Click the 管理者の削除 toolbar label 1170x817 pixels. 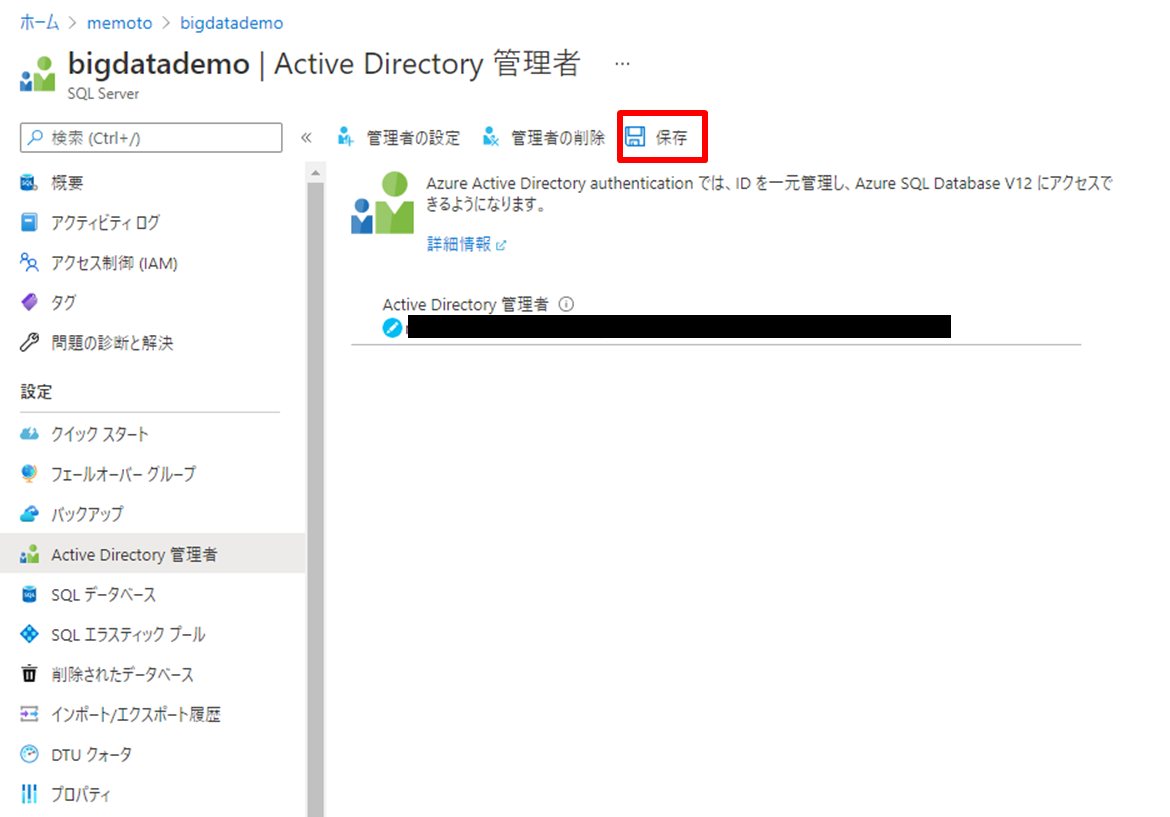(x=557, y=137)
